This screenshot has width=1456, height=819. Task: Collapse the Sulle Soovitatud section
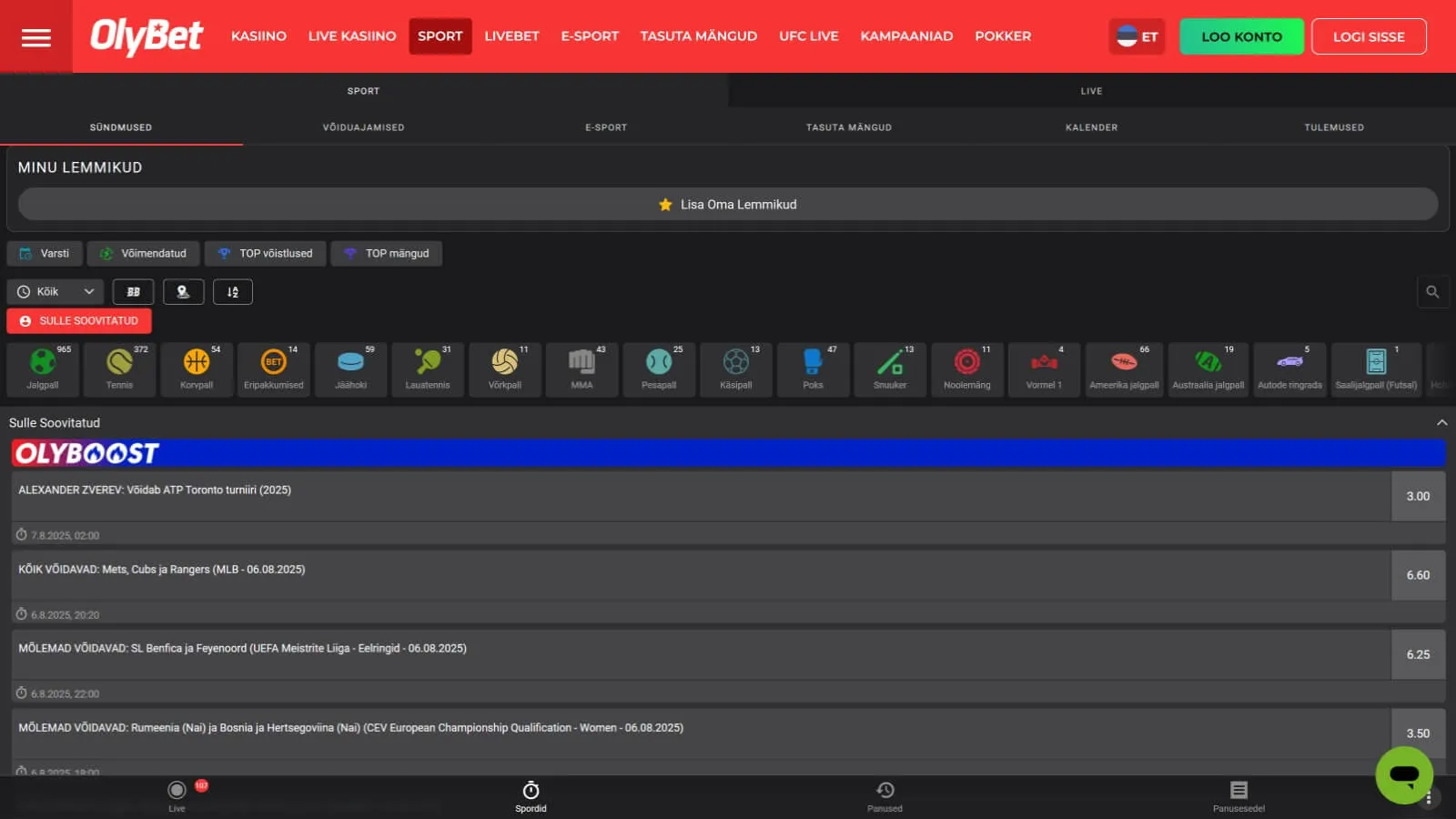click(x=1441, y=422)
